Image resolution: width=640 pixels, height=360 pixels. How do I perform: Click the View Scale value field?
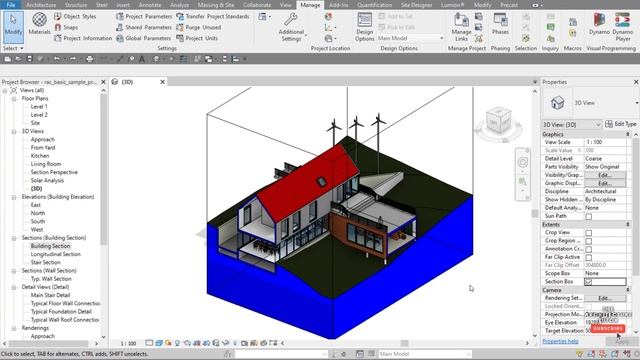(605, 142)
